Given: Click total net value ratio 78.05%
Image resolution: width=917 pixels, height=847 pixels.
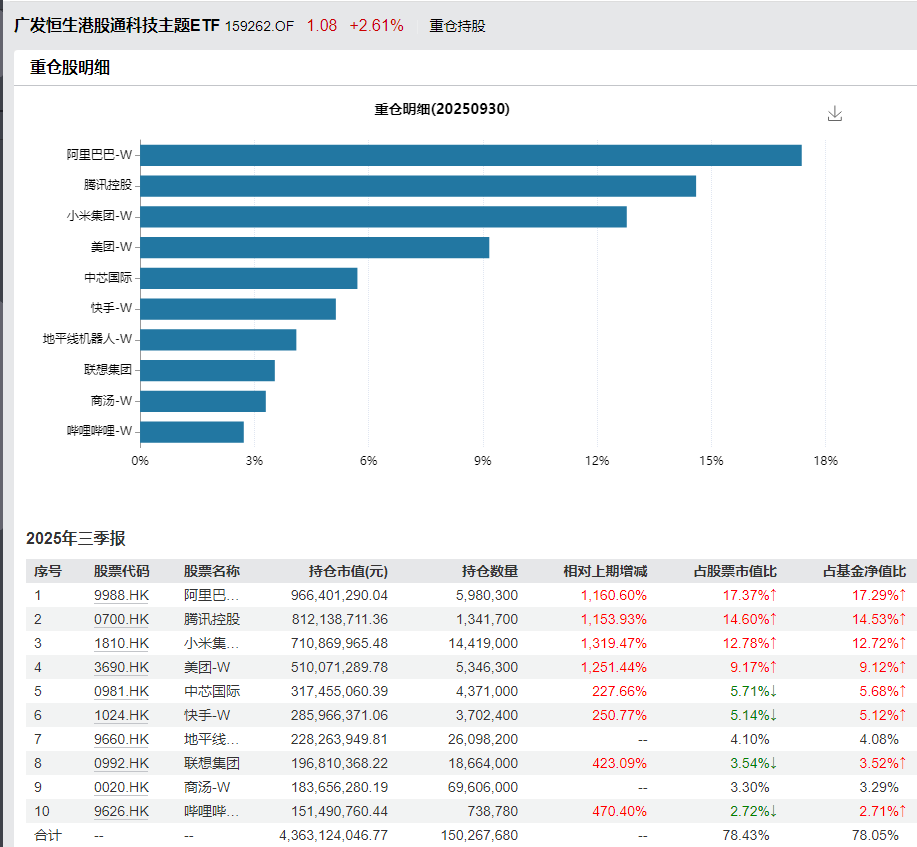Looking at the screenshot, I should pyautogui.click(x=875, y=835).
